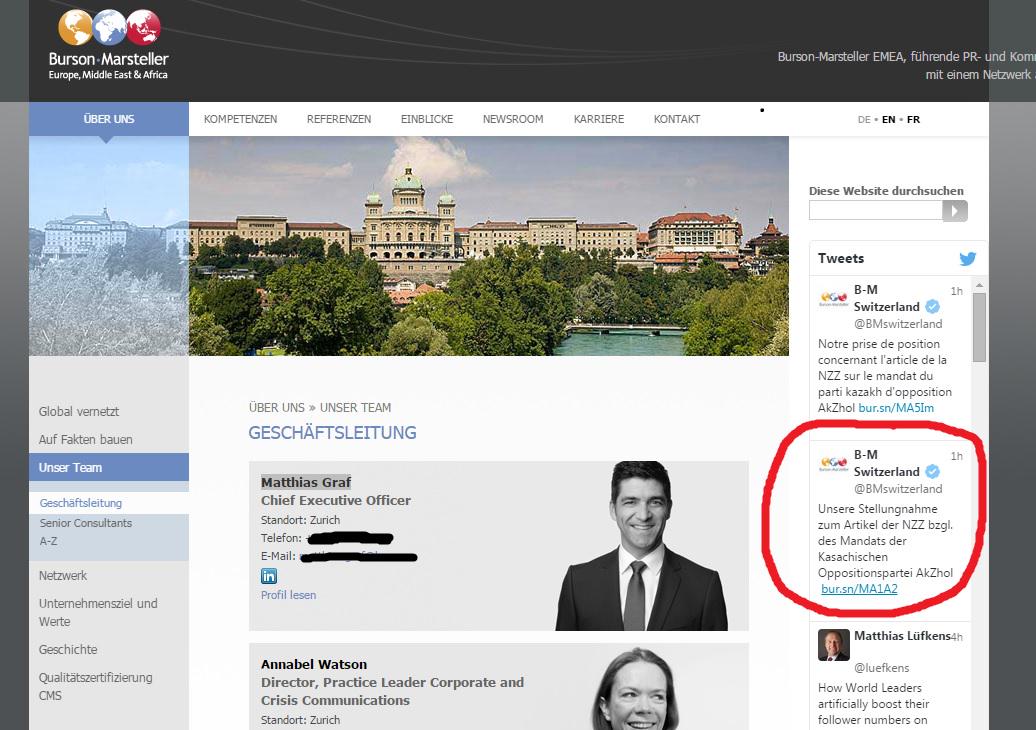1036x730 pixels.
Task: Open tweet link bur.sn/MA5Im
Action: [896, 408]
